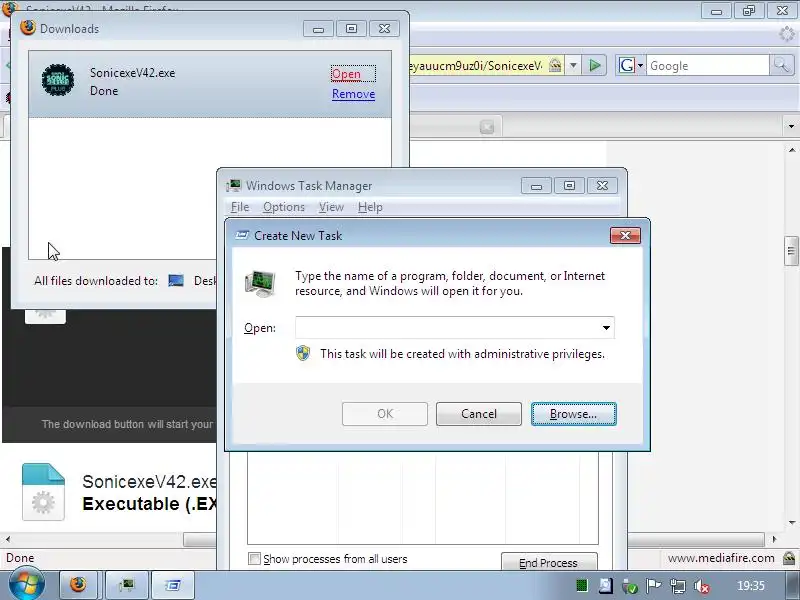Click End Process in Task Manager
Screen dimensions: 800x600
point(548,562)
